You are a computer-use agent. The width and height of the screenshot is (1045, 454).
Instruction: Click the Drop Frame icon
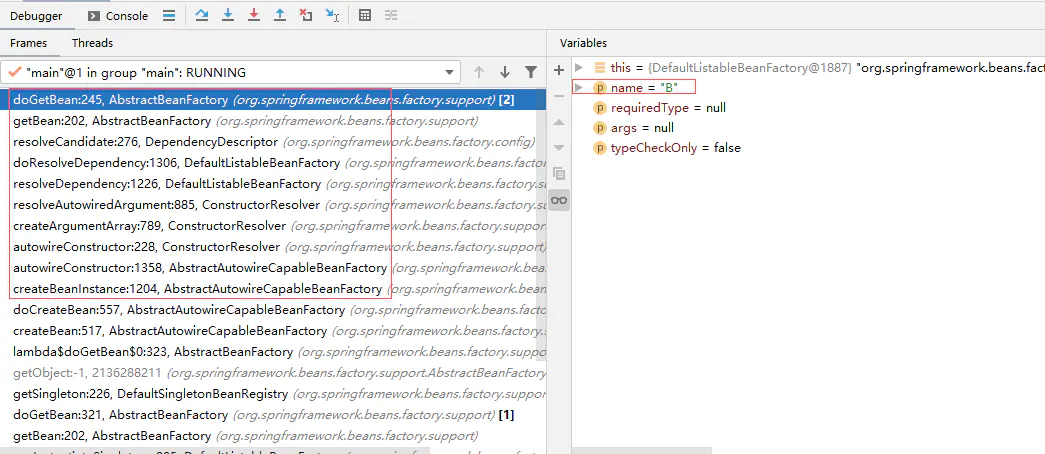pyautogui.click(x=306, y=15)
